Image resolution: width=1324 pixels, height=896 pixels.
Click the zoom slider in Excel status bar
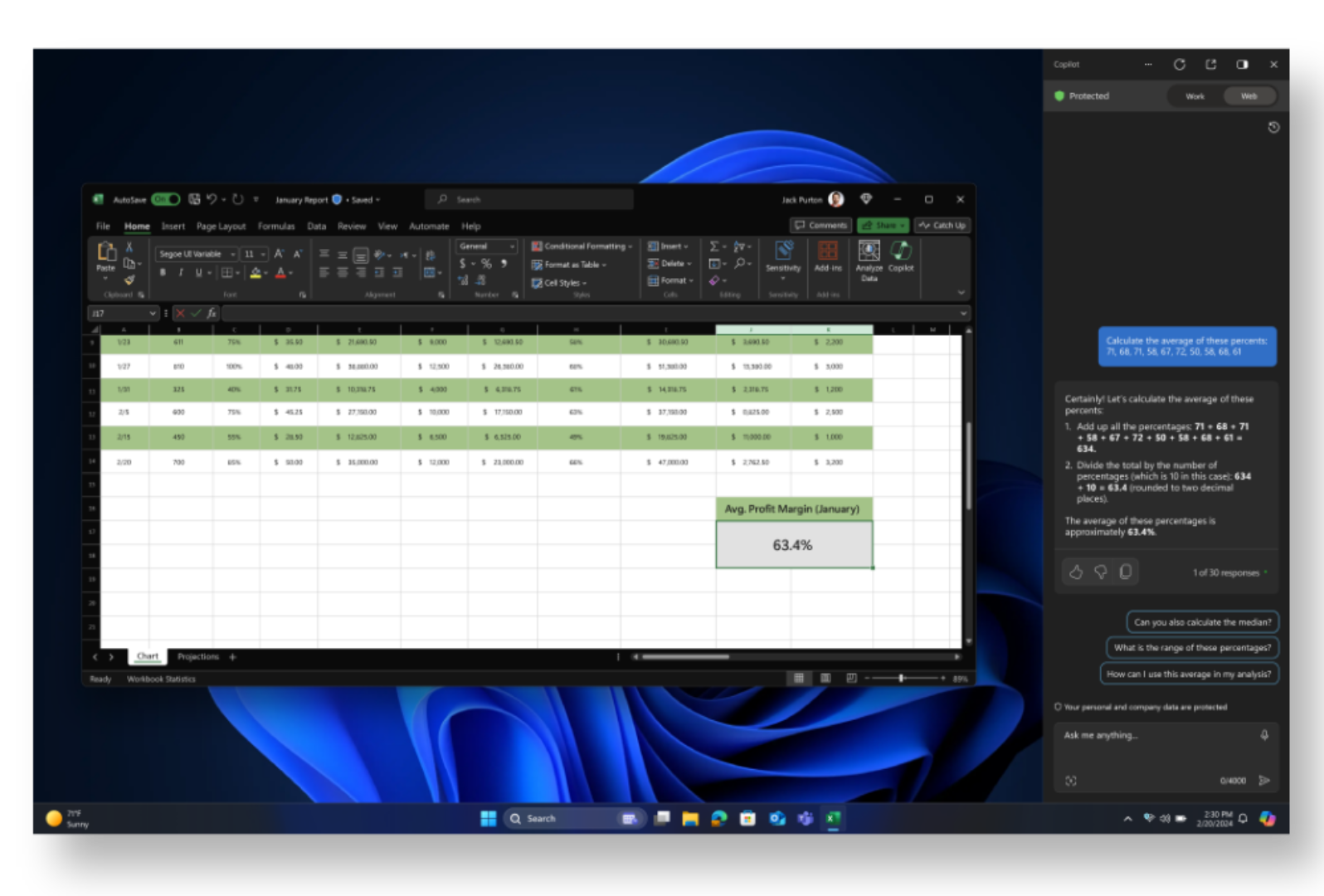[x=901, y=679]
